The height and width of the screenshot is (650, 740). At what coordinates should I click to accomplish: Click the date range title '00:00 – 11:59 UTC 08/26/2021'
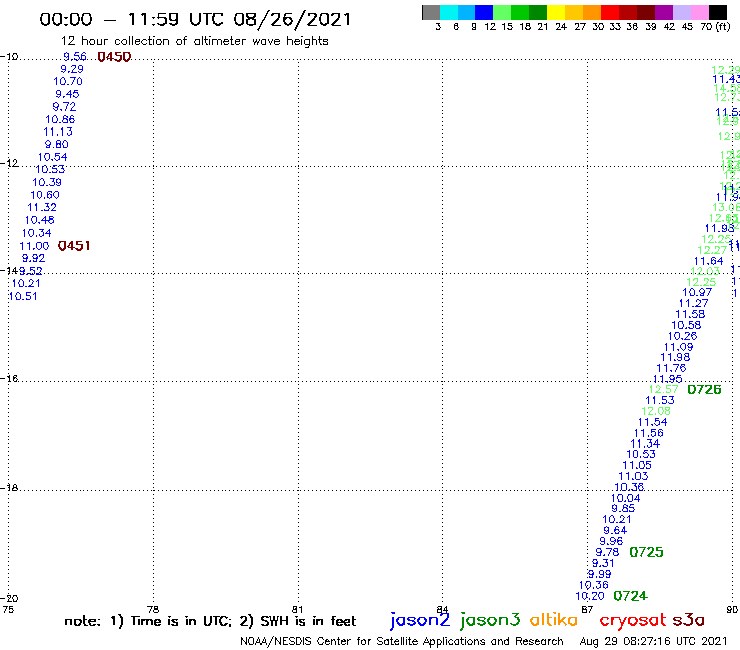195,19
